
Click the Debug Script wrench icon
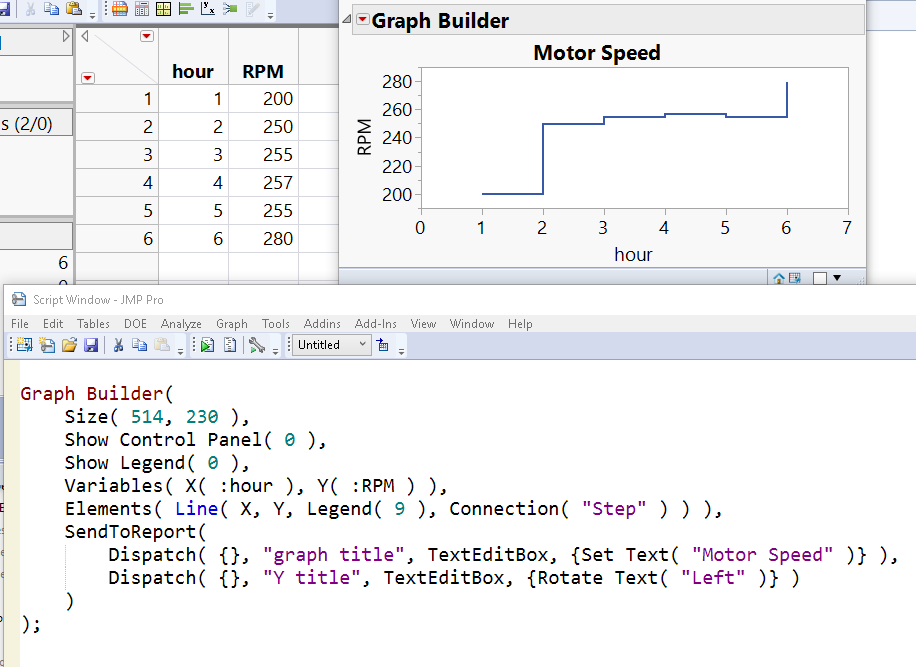[257, 345]
